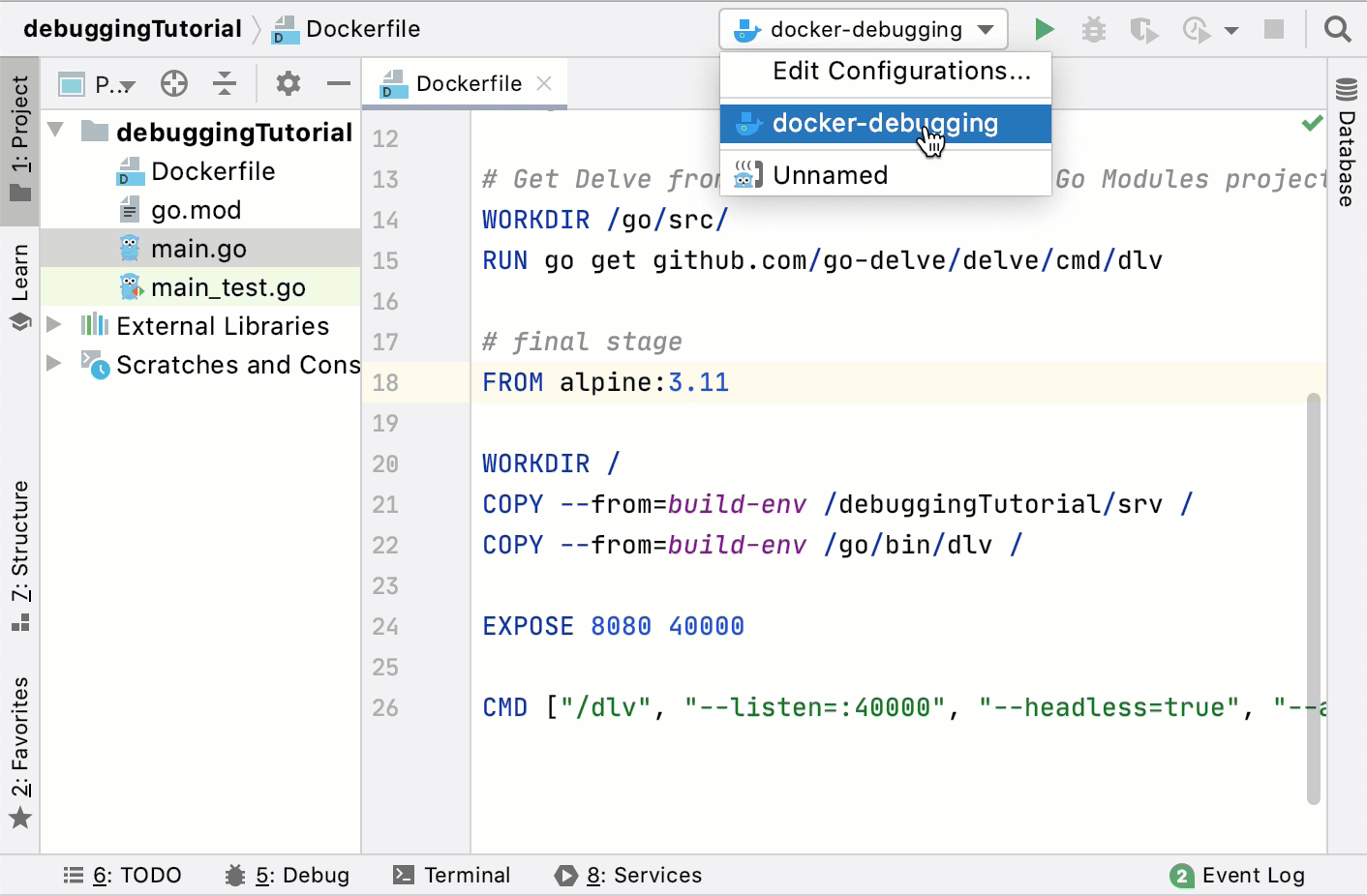Open Project panel settings gear

click(287, 84)
